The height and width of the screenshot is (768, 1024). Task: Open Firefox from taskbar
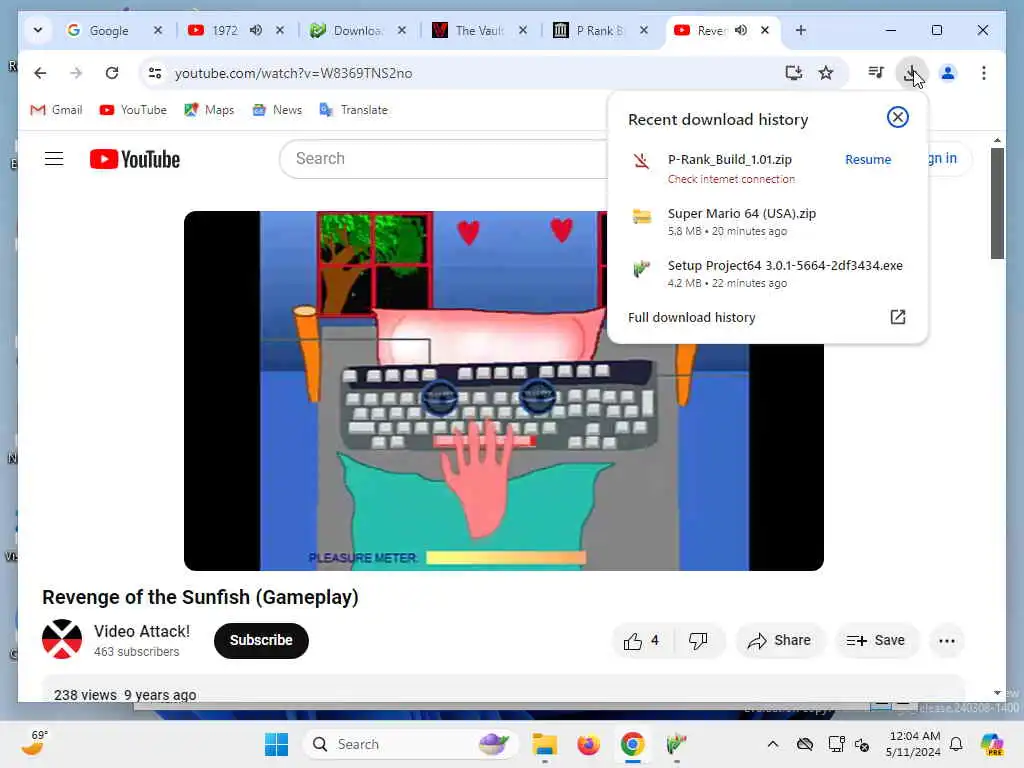[588, 744]
